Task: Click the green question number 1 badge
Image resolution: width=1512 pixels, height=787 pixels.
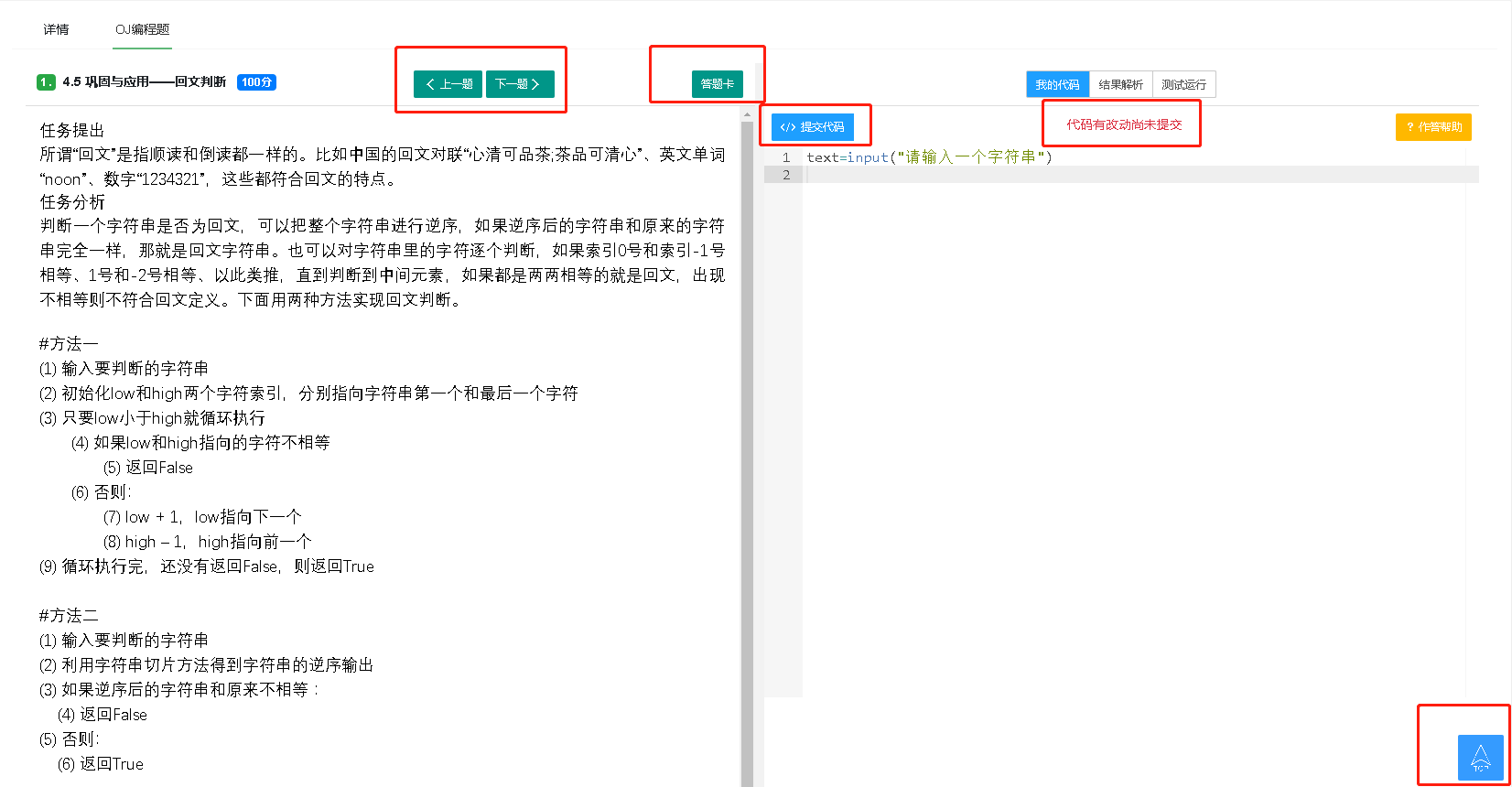Action: (x=46, y=82)
